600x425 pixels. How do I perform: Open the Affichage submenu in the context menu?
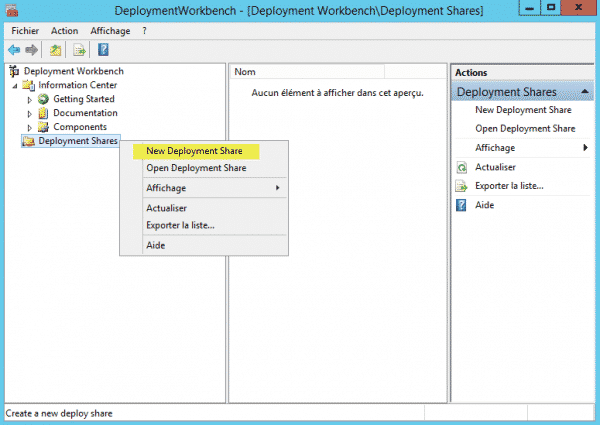[210, 188]
